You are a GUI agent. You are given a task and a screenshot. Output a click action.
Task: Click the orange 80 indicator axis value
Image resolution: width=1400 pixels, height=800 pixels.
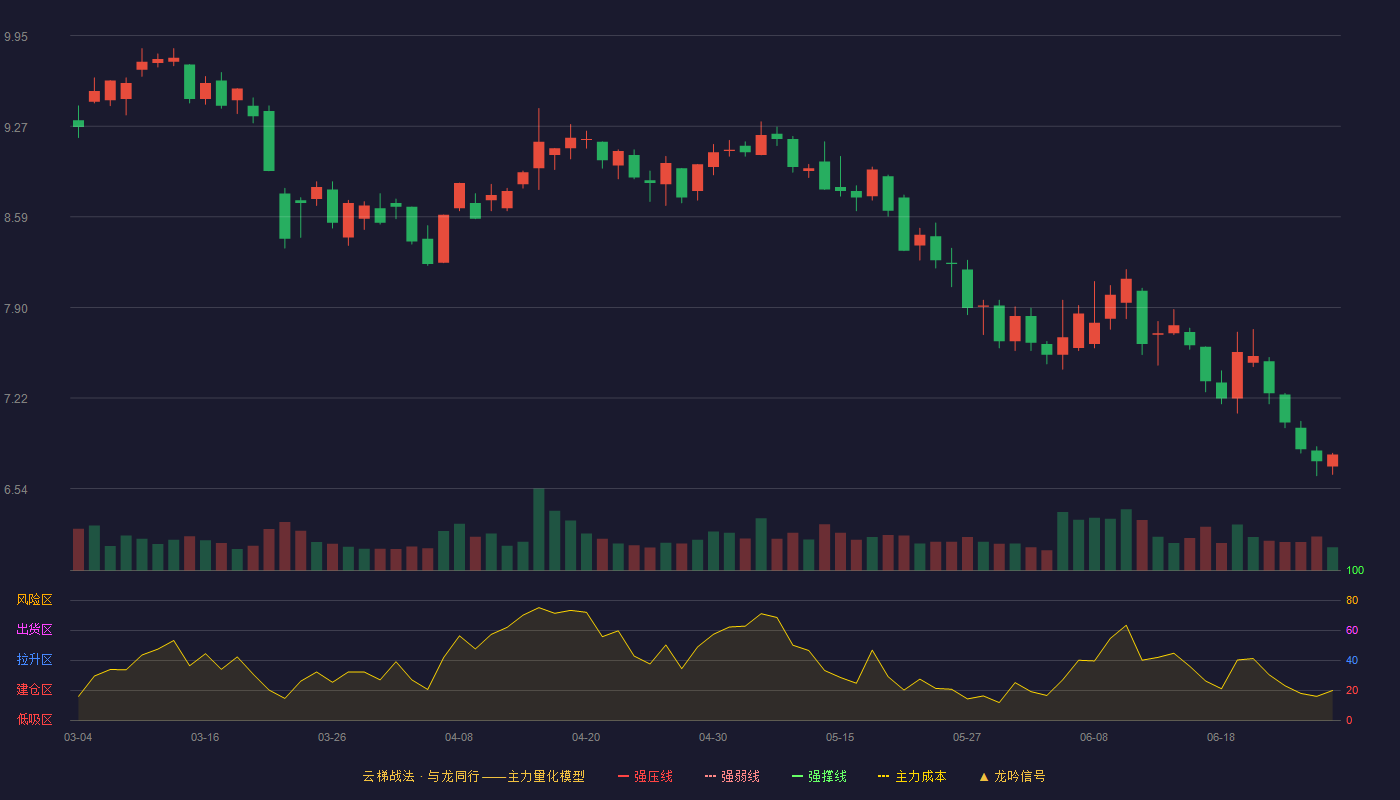[1352, 601]
